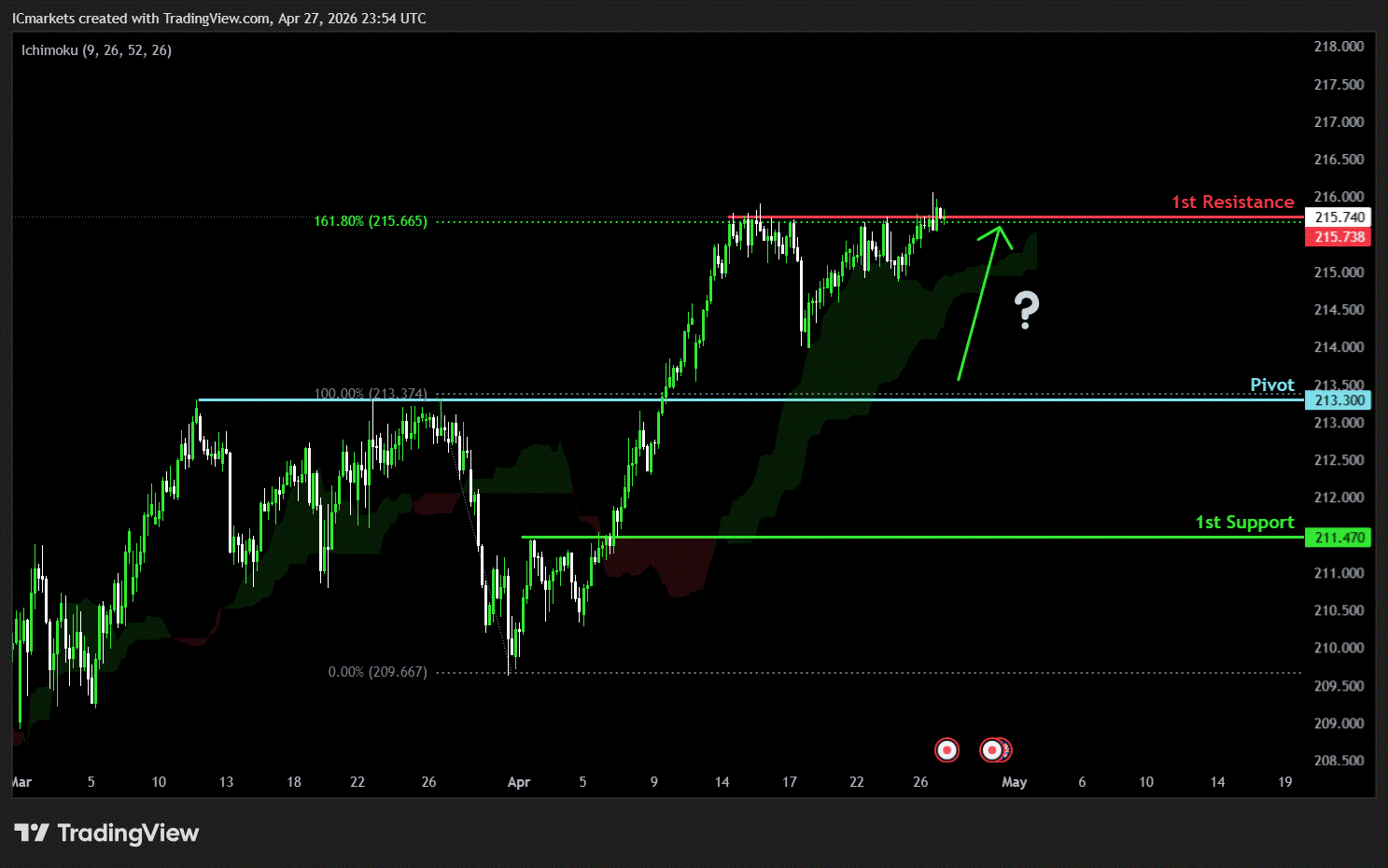Click the blue 213.300 Pivot price tag
The width and height of the screenshot is (1388, 868).
tap(1339, 400)
